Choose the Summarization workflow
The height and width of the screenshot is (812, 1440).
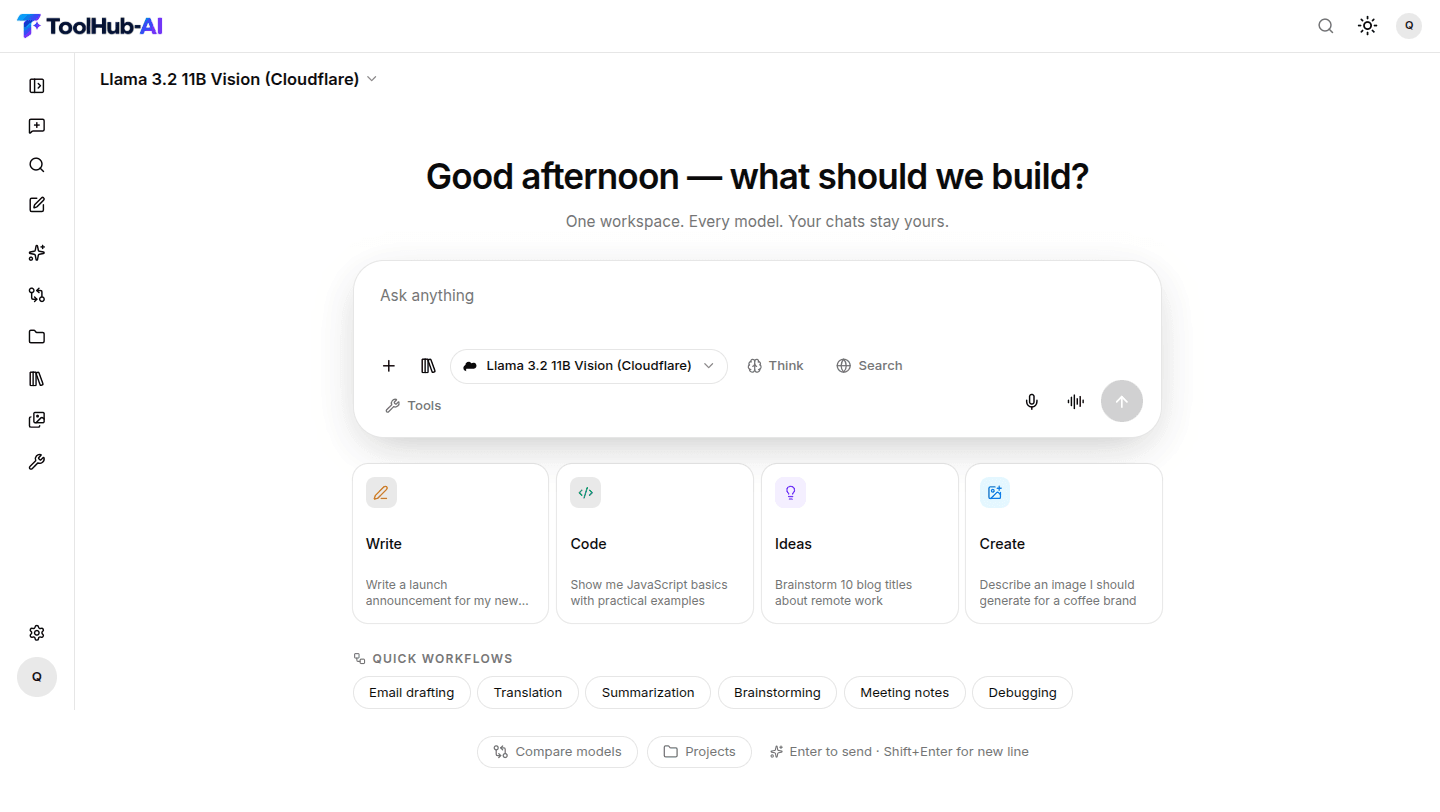(648, 693)
